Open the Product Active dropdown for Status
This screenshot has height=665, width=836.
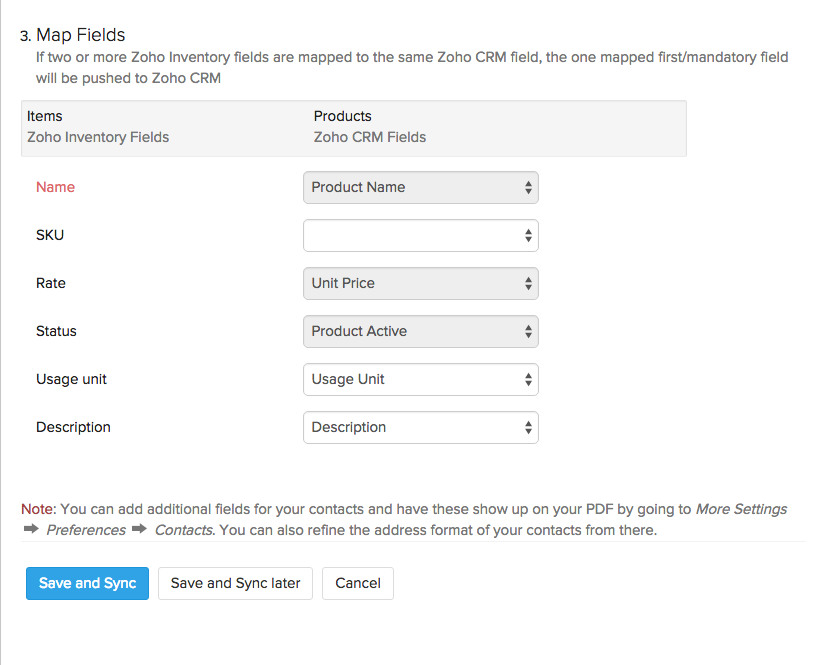(x=420, y=331)
